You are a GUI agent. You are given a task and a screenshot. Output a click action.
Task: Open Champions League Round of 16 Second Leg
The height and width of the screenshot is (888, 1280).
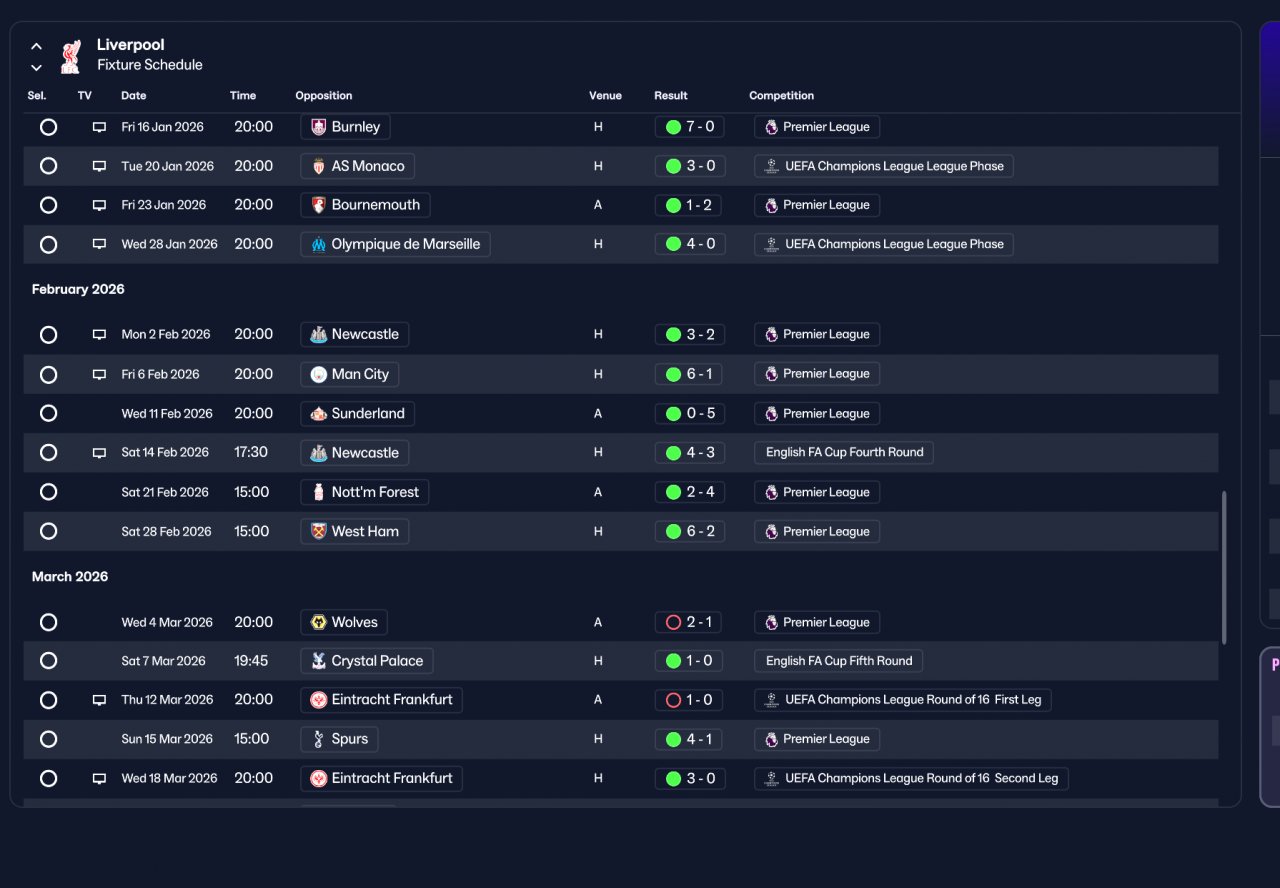coord(911,778)
